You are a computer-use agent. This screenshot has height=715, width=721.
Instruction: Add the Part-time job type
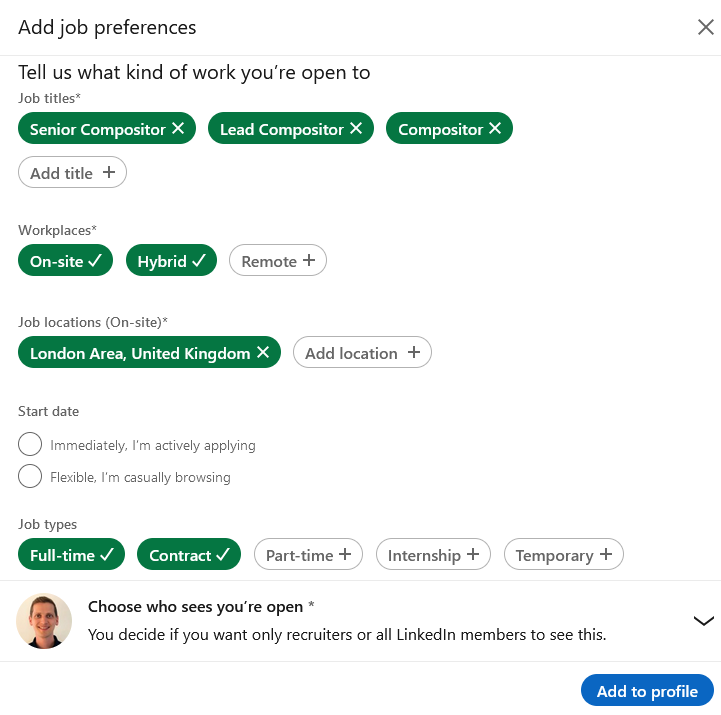click(x=308, y=555)
